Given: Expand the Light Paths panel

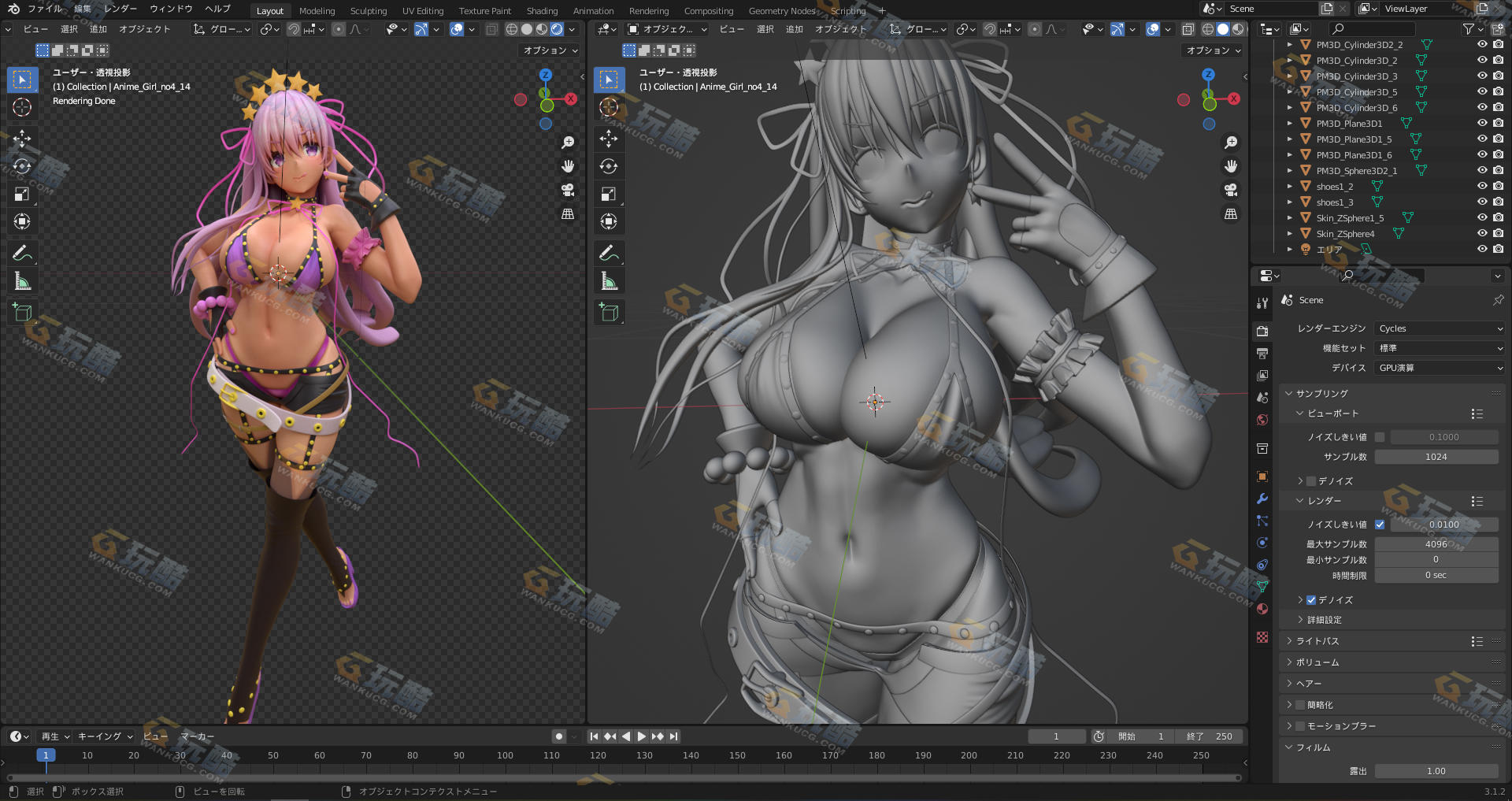Looking at the screenshot, I should coord(1289,641).
